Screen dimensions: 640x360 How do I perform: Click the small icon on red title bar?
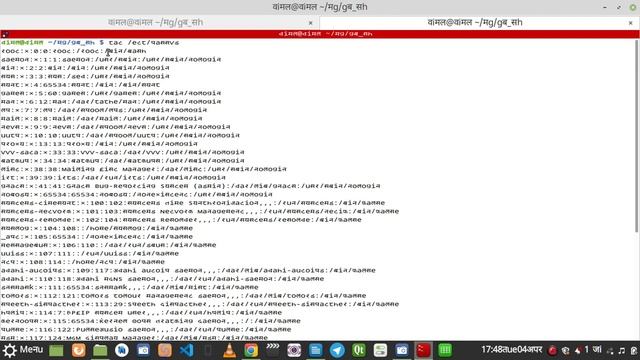[4, 34]
